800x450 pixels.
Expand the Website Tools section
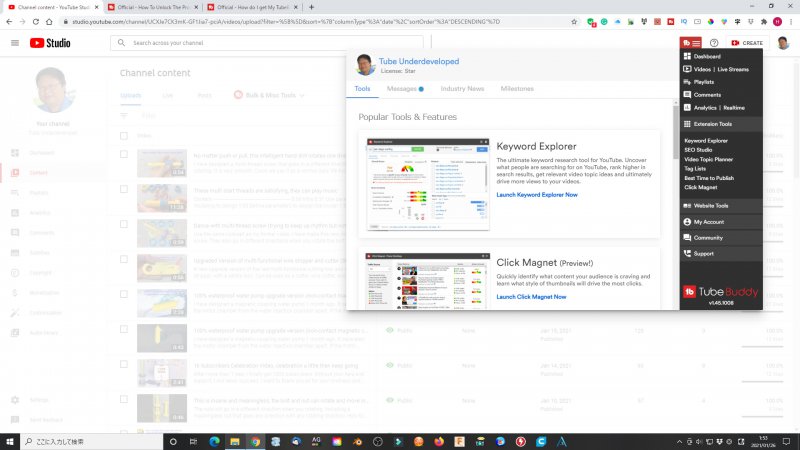711,206
